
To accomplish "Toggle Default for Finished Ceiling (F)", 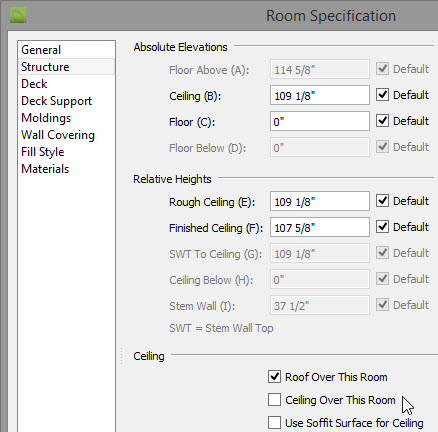I will pyautogui.click(x=382, y=227).
